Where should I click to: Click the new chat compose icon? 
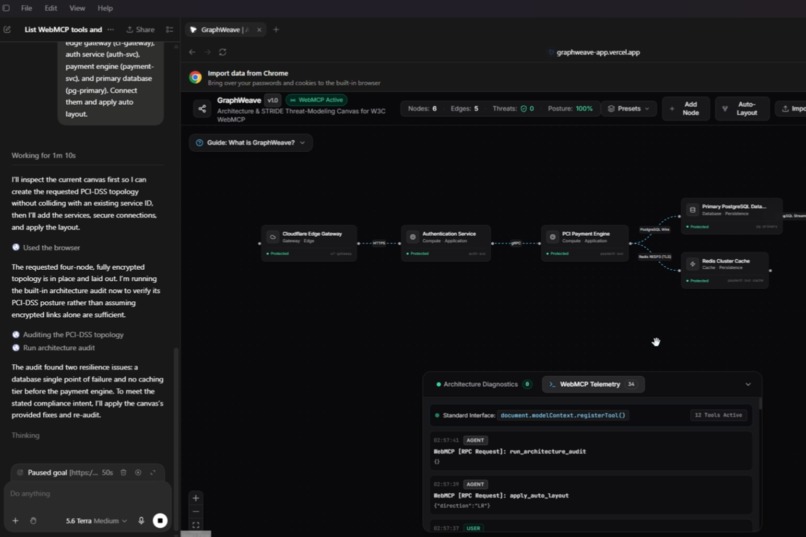click(x=7, y=30)
